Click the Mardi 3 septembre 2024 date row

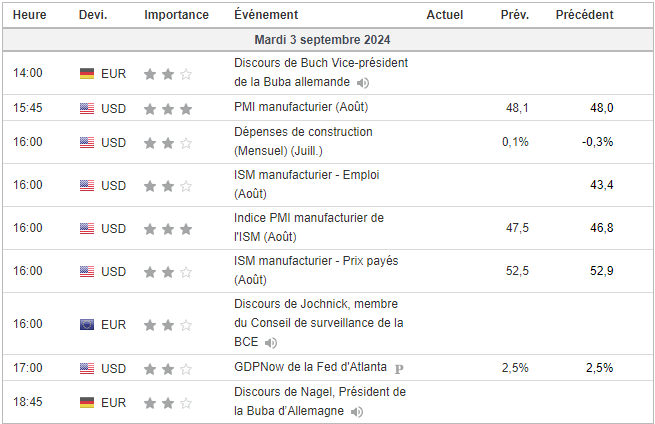pyautogui.click(x=322, y=40)
